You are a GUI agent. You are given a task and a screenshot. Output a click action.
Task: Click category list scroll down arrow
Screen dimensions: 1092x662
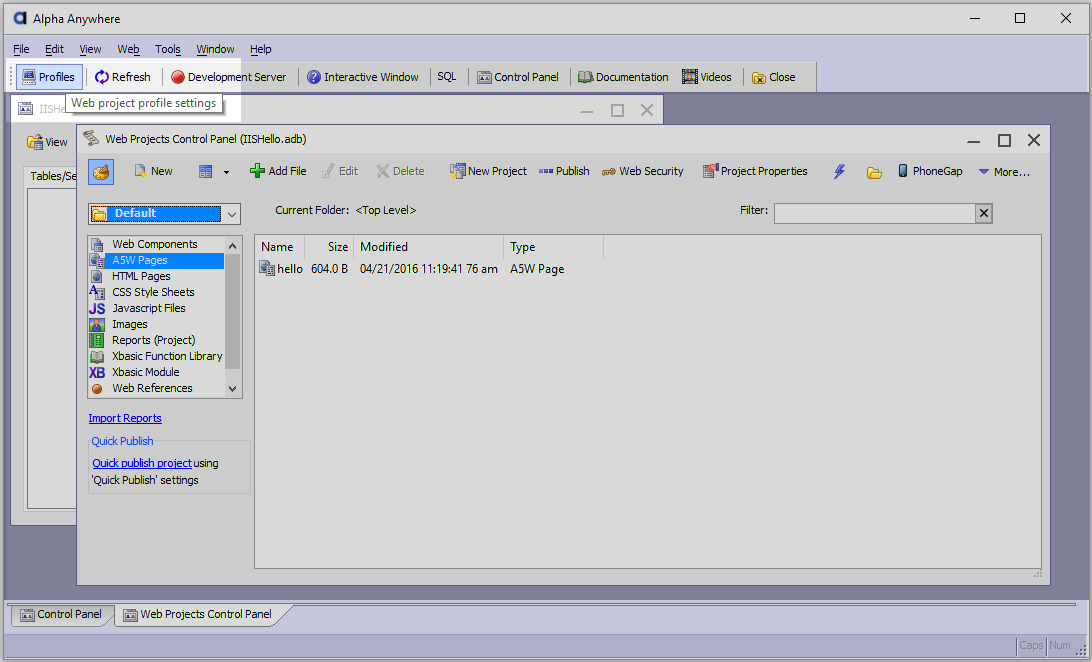[233, 389]
